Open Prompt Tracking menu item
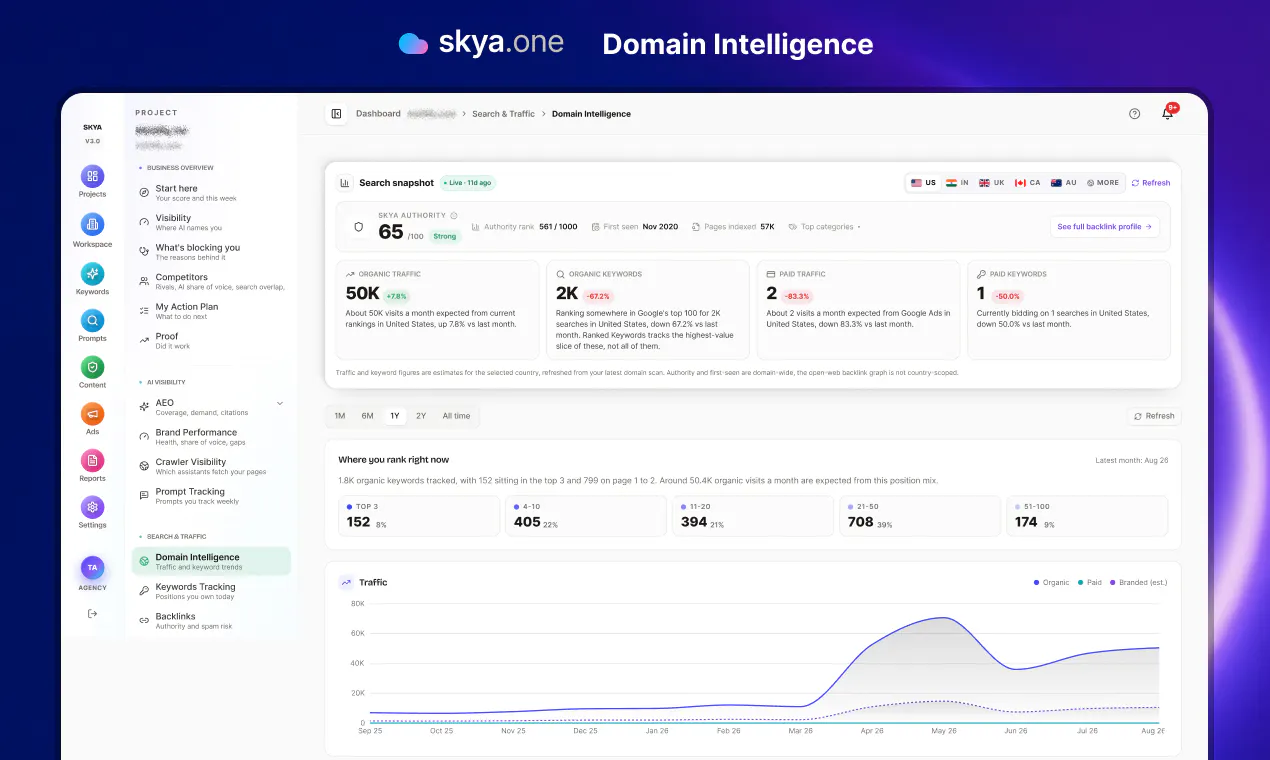The height and width of the screenshot is (760, 1270). [211, 496]
